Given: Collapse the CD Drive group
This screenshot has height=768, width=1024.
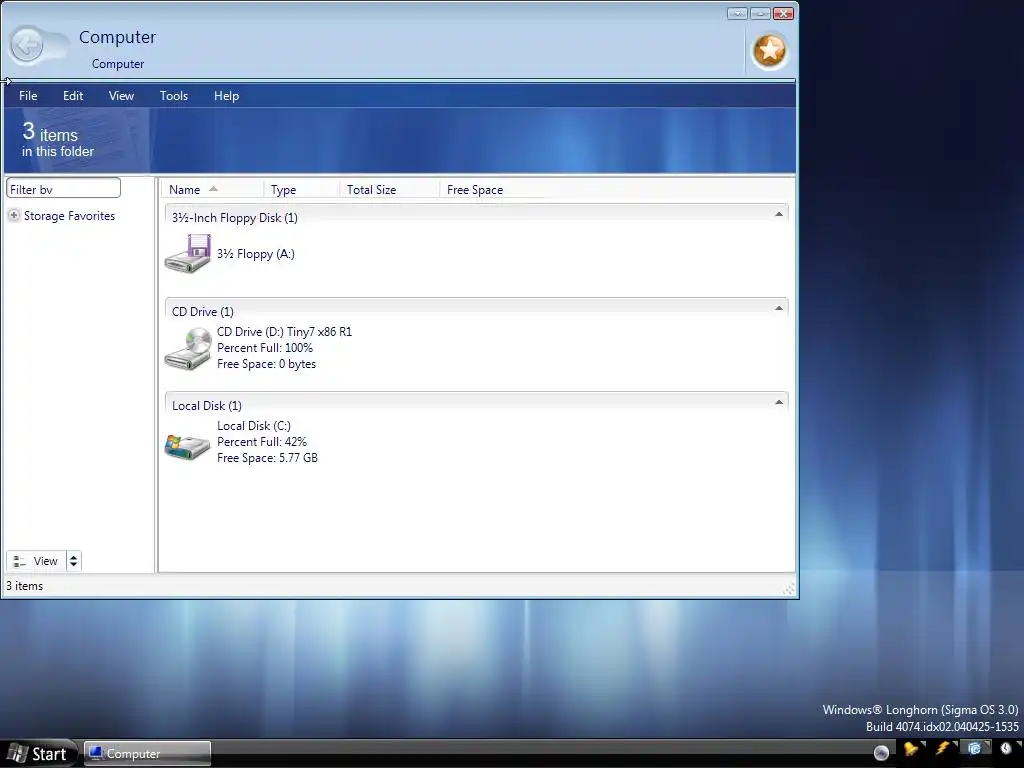Looking at the screenshot, I should pyautogui.click(x=778, y=308).
